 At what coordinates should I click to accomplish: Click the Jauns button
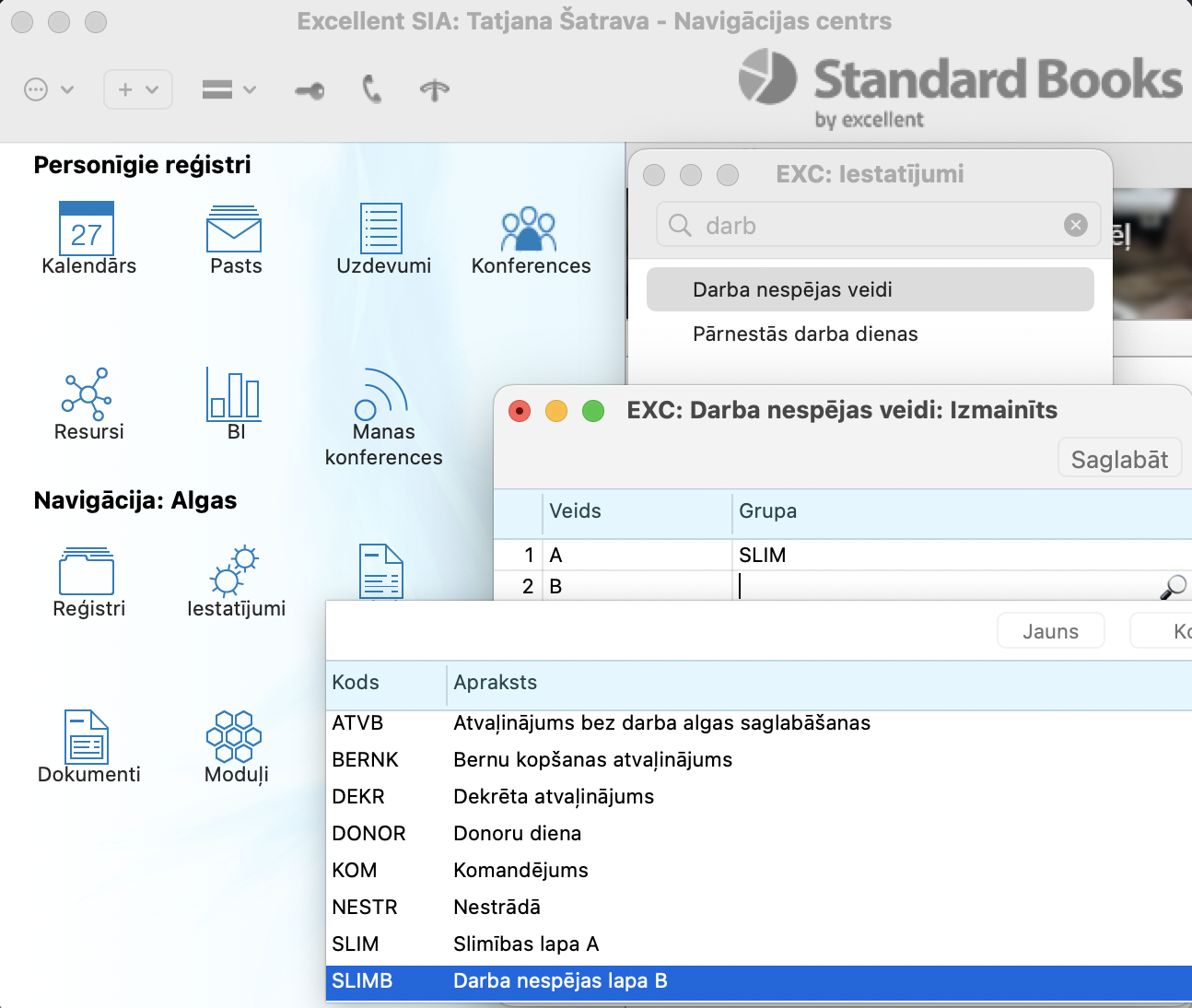1050,631
